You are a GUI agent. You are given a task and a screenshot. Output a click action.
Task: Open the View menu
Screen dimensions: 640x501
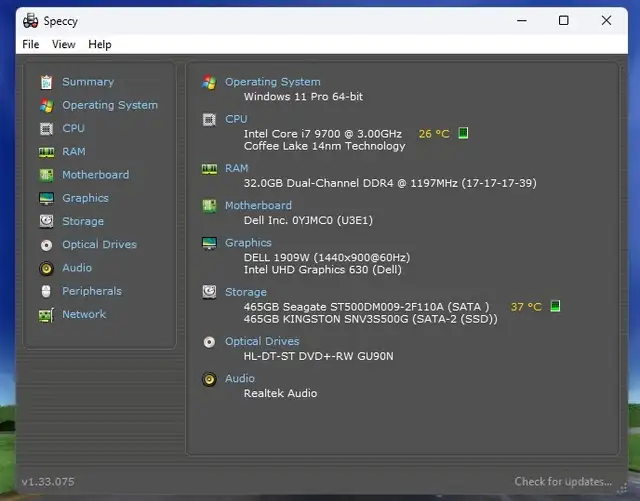[64, 44]
